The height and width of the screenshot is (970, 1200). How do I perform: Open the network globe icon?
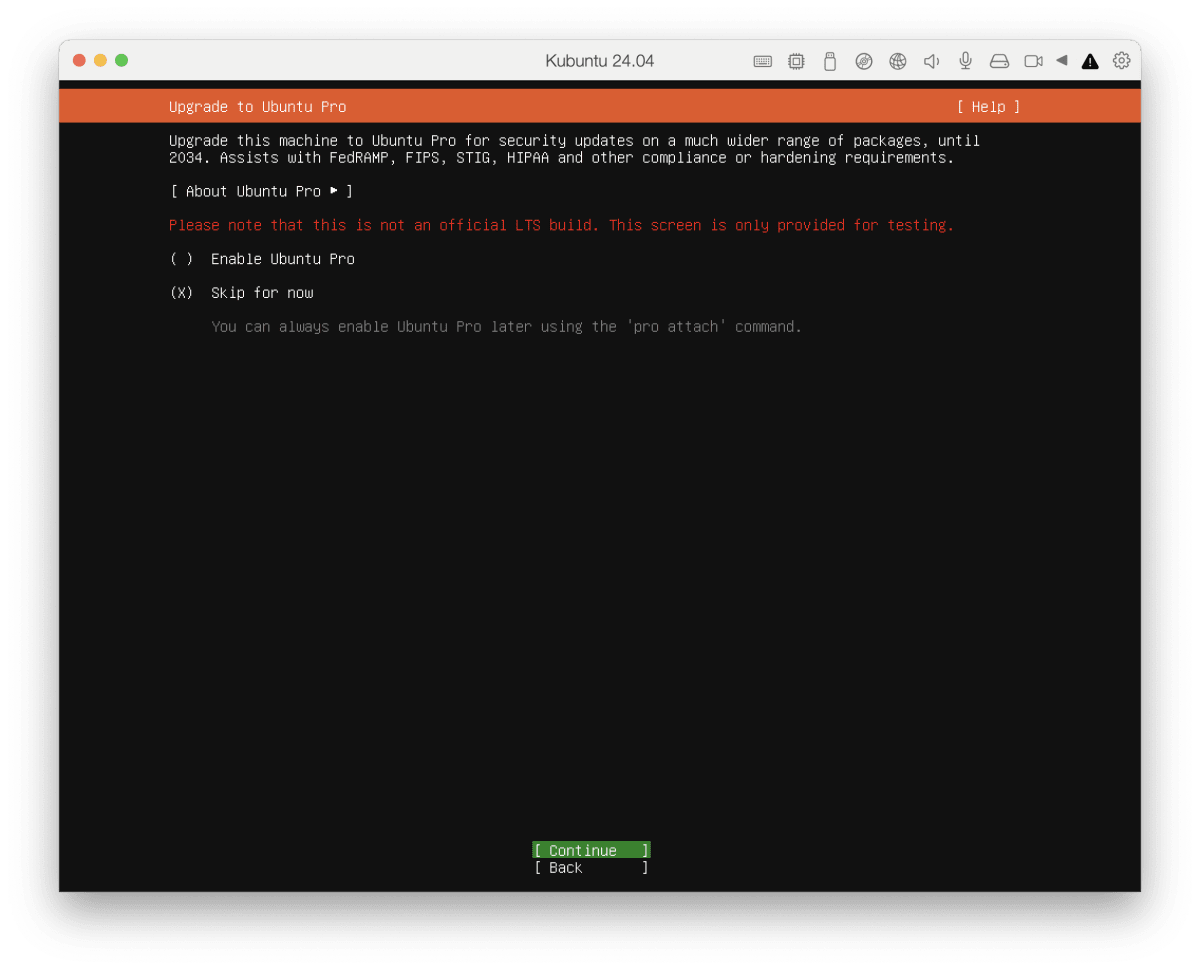point(898,61)
